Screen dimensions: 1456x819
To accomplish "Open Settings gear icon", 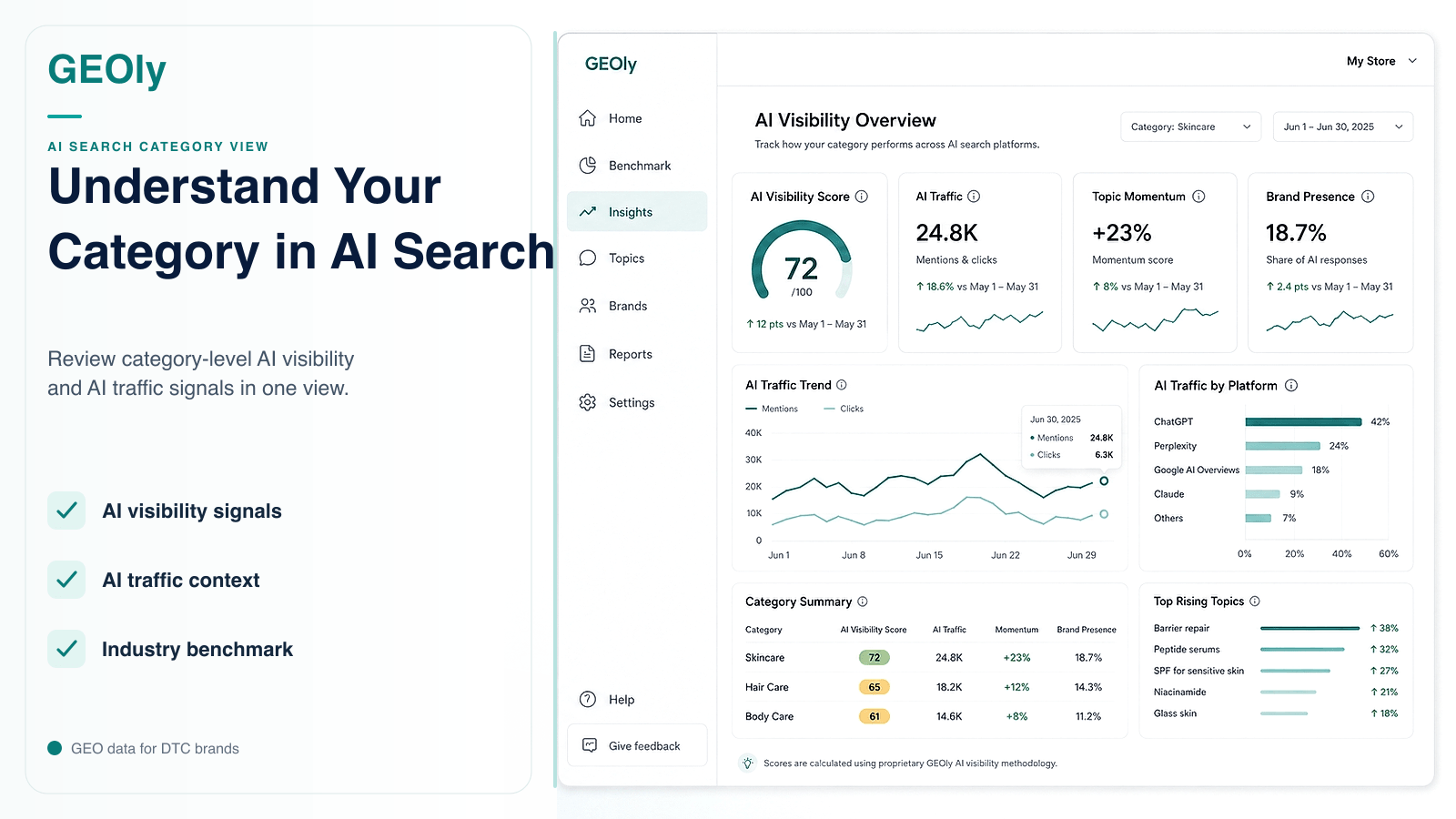I will pyautogui.click(x=588, y=402).
